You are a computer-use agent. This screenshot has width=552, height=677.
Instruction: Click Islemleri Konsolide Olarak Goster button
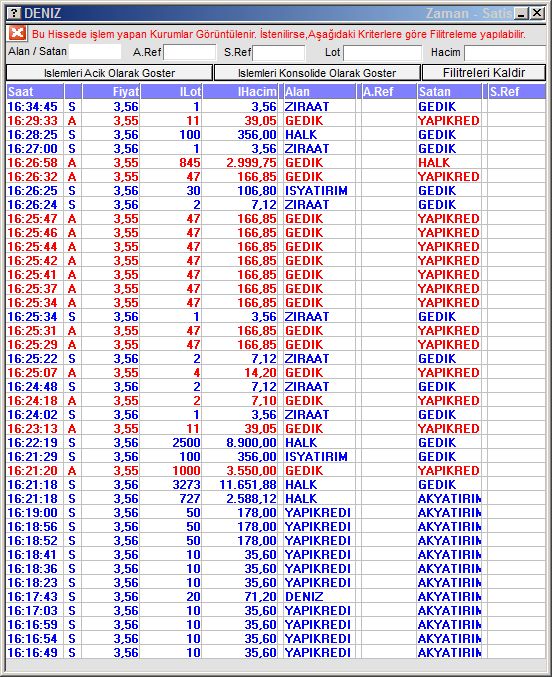(317, 73)
